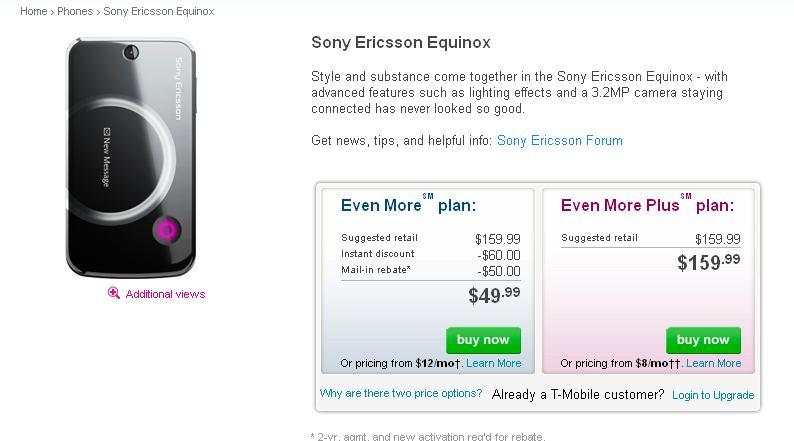The image size is (794, 441).
Task: Click Why are there two price options?
Action: point(401,393)
